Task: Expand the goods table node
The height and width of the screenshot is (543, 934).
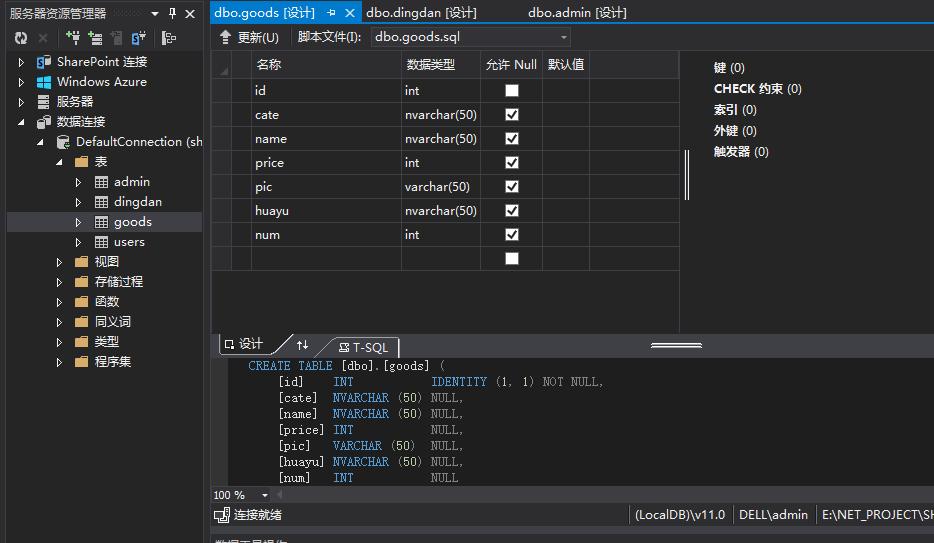Action: click(79, 222)
